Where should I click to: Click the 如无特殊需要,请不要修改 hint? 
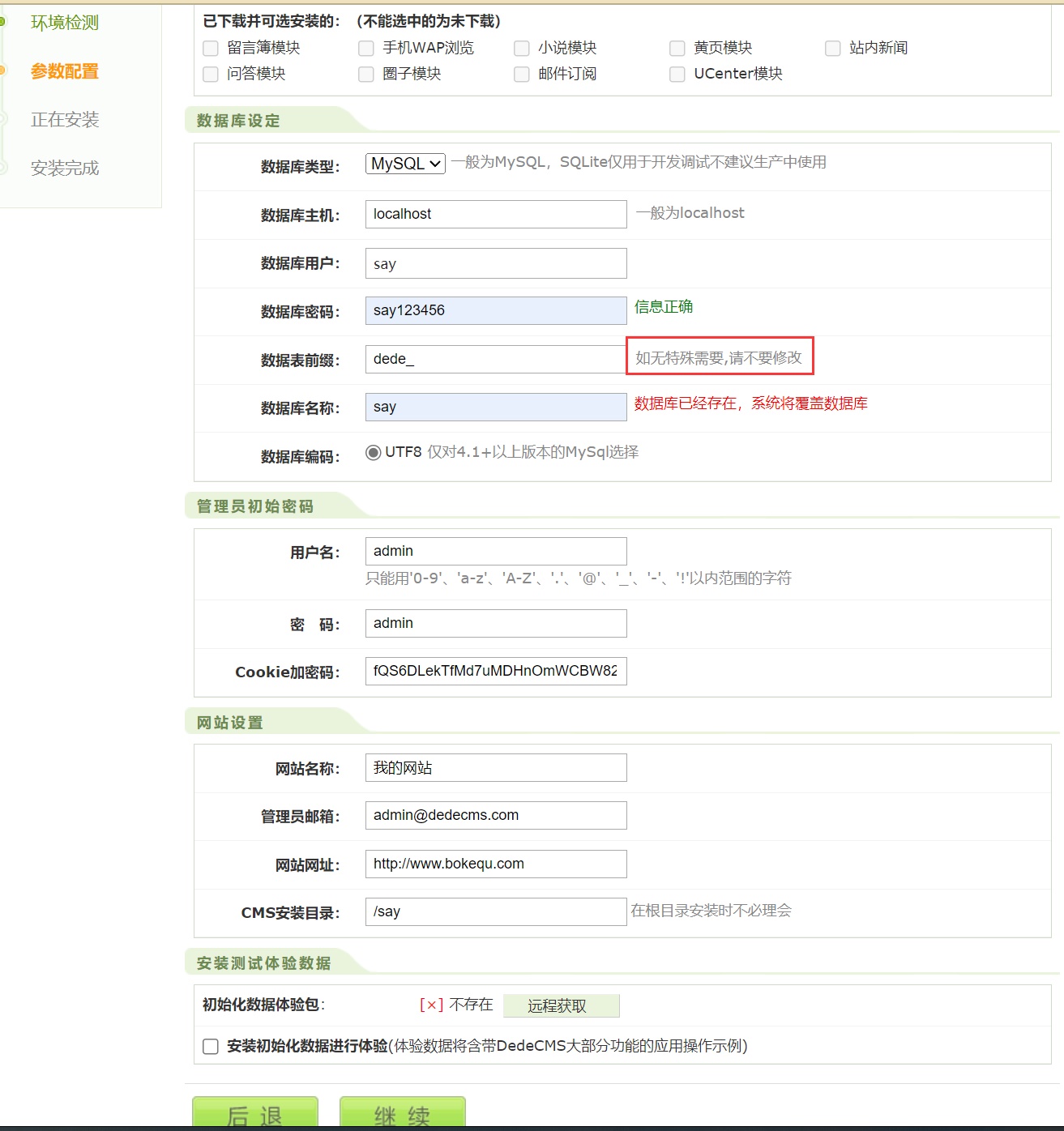719,358
